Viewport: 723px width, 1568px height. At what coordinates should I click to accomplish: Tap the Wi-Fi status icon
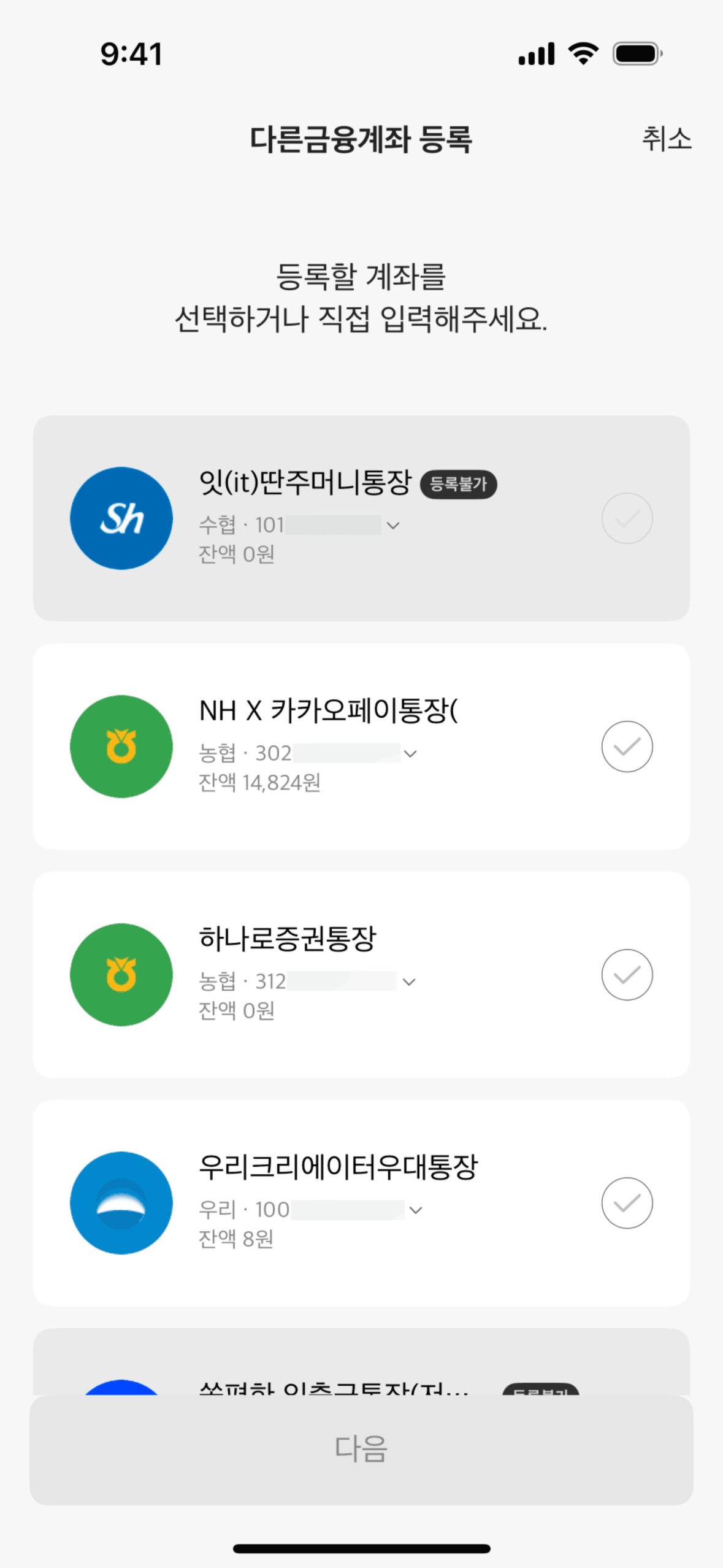click(583, 54)
